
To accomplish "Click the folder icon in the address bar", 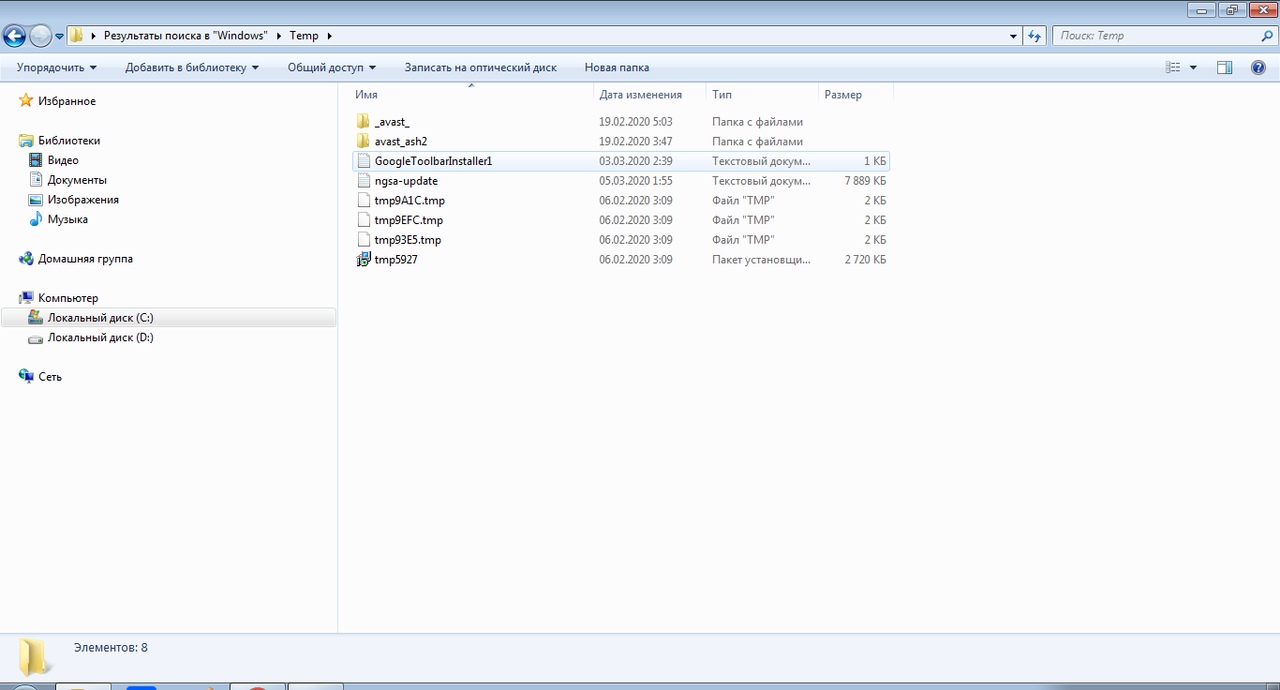I will pyautogui.click(x=76, y=36).
